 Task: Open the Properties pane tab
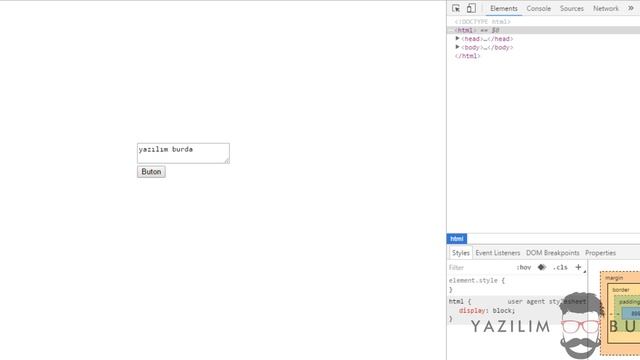coord(600,253)
